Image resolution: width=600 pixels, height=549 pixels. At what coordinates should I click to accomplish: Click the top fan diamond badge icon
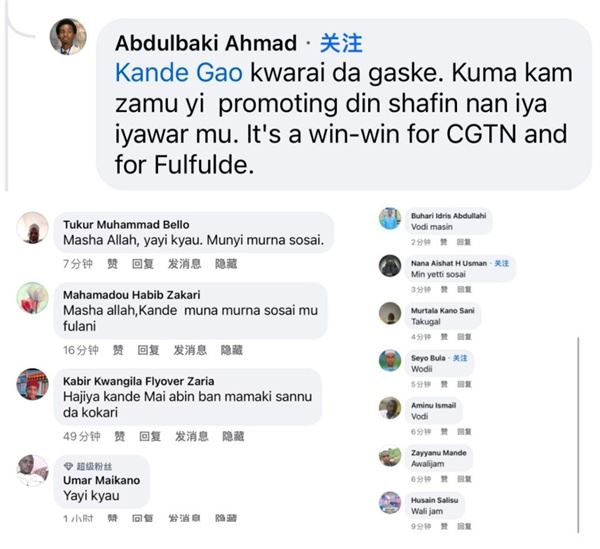[68, 466]
